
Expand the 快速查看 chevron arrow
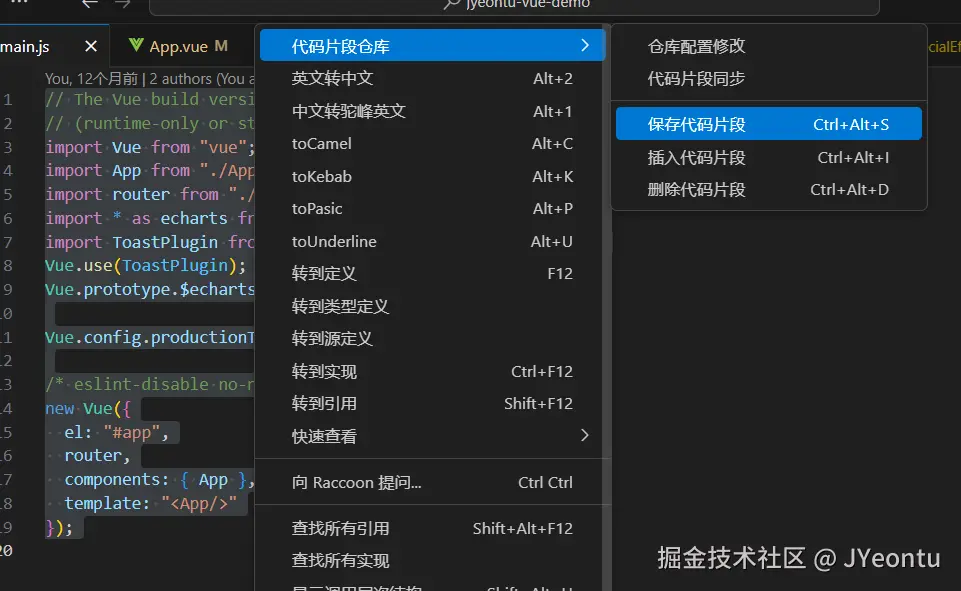[585, 435]
